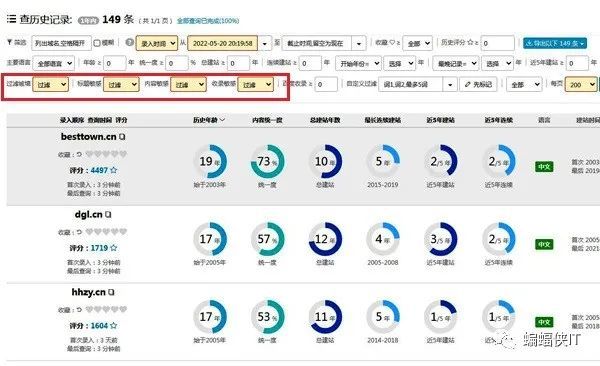Toggle the 模糊 fuzzy match checkbox

[97, 43]
